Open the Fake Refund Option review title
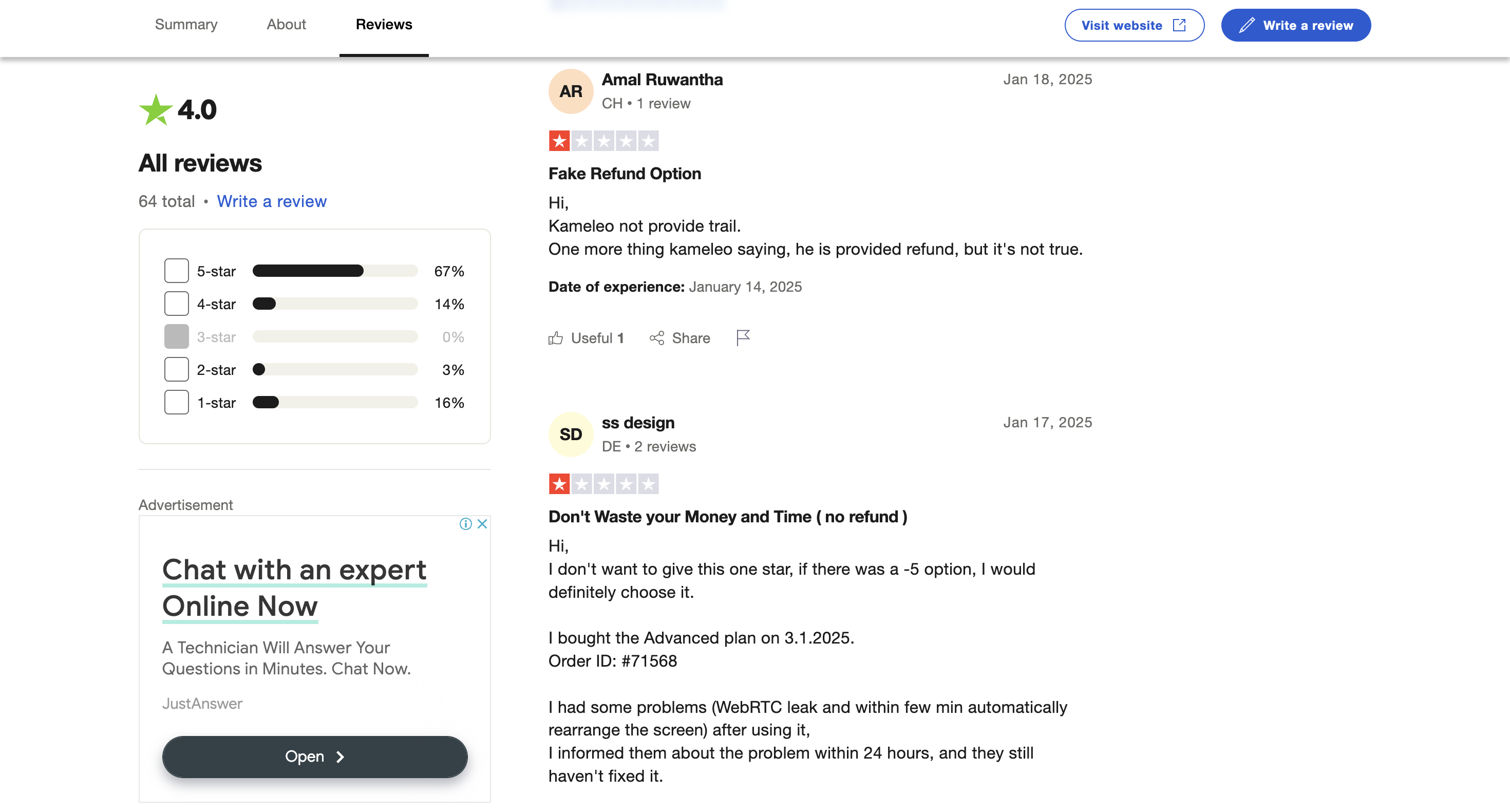This screenshot has width=1510, height=812. pyautogui.click(x=625, y=174)
